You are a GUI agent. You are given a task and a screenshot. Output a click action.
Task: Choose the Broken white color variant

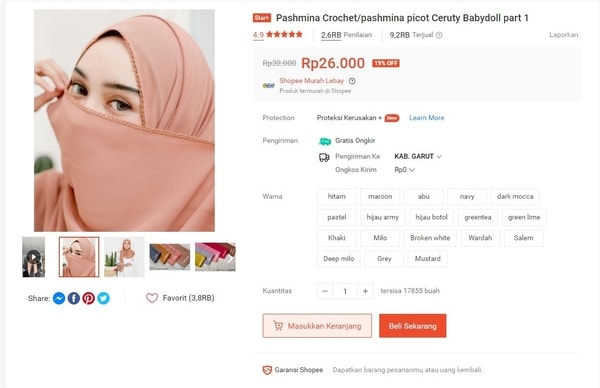coord(430,238)
